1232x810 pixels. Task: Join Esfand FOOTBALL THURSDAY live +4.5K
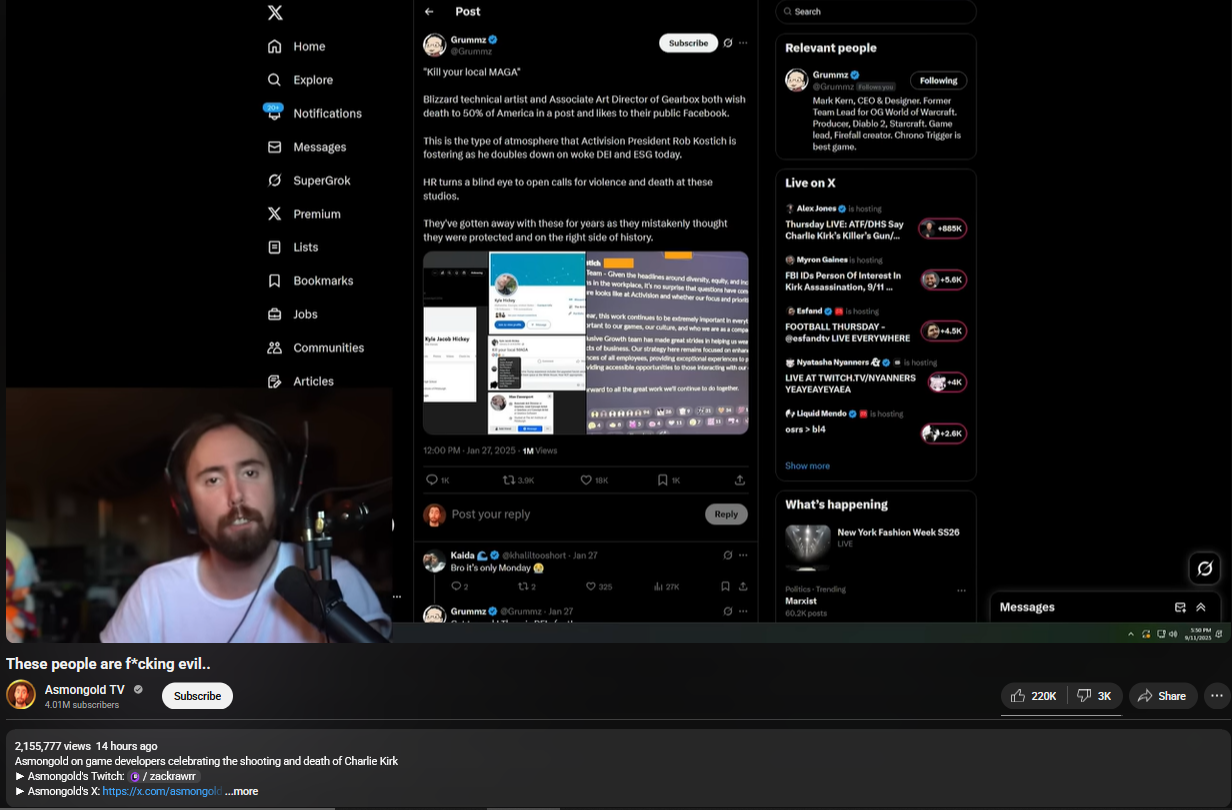[x=943, y=331]
